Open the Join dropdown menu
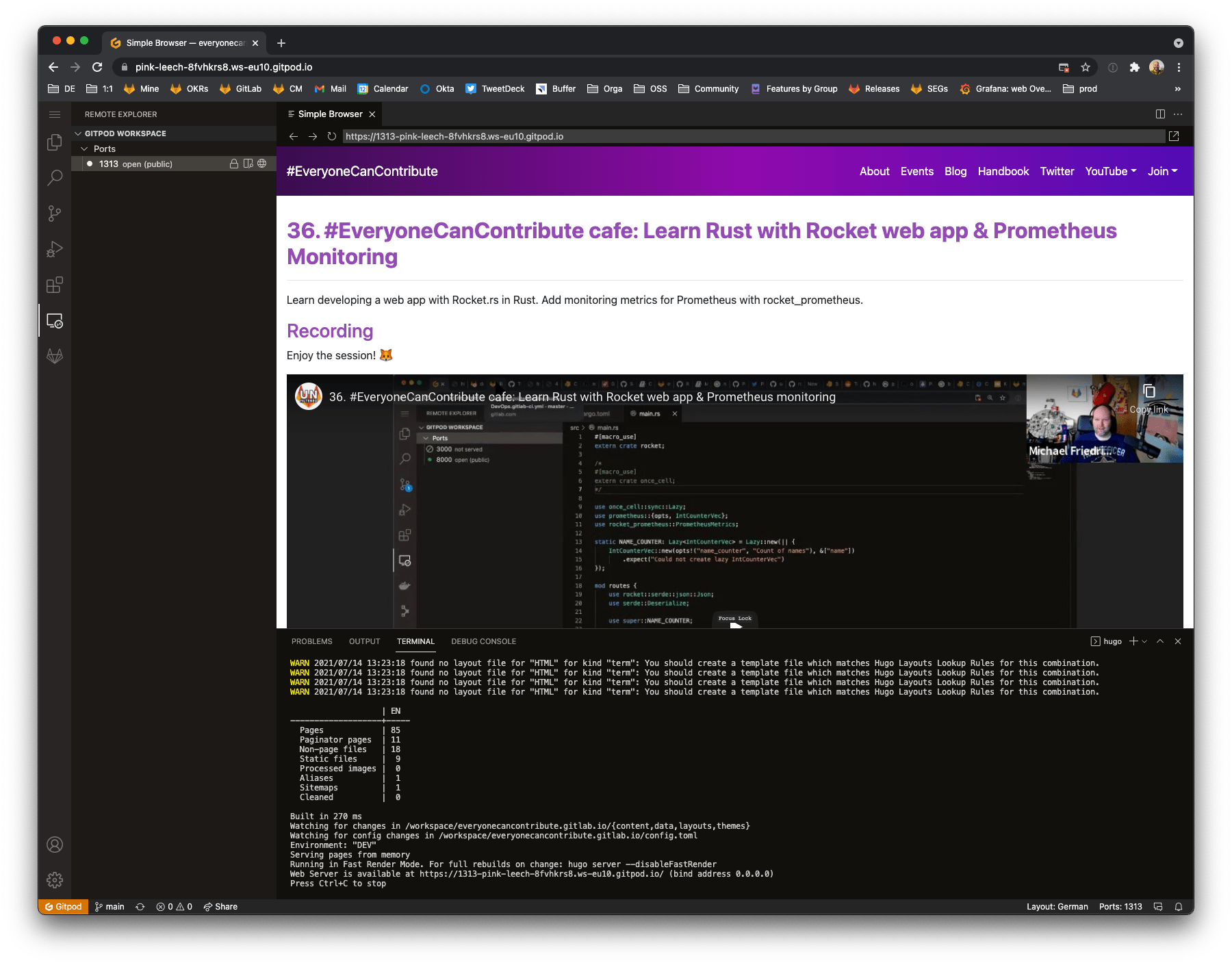1232x965 pixels. tap(1162, 171)
